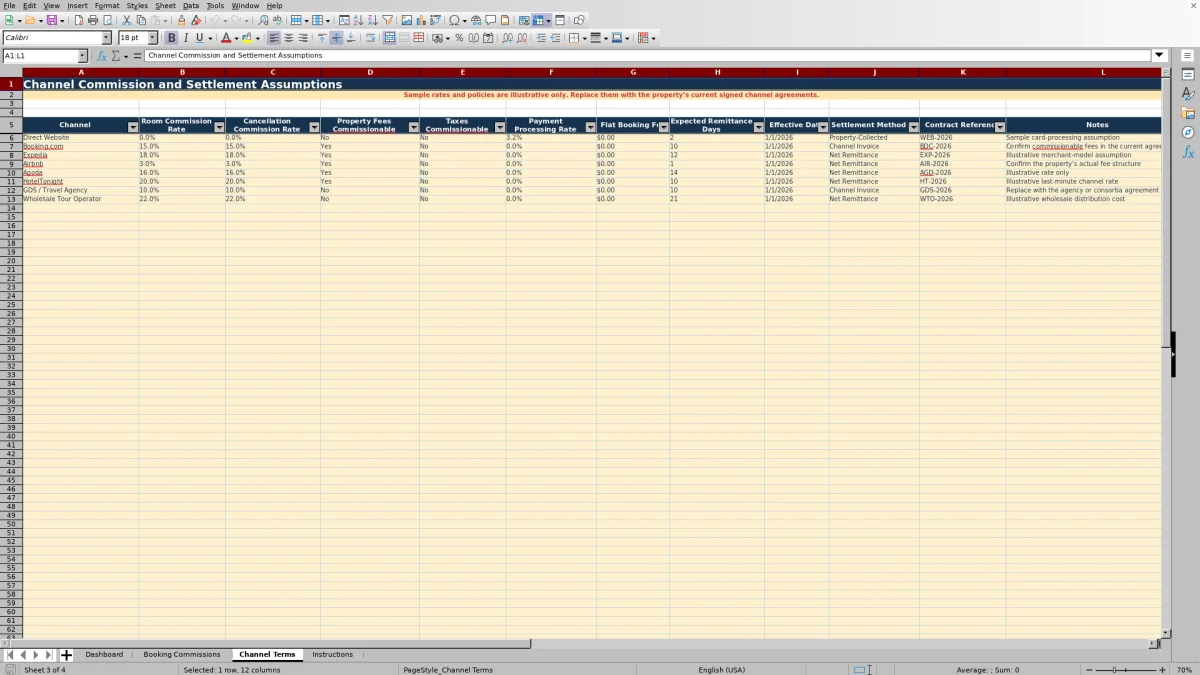Click the Format as Percent icon
1200x675 pixels.
click(459, 38)
